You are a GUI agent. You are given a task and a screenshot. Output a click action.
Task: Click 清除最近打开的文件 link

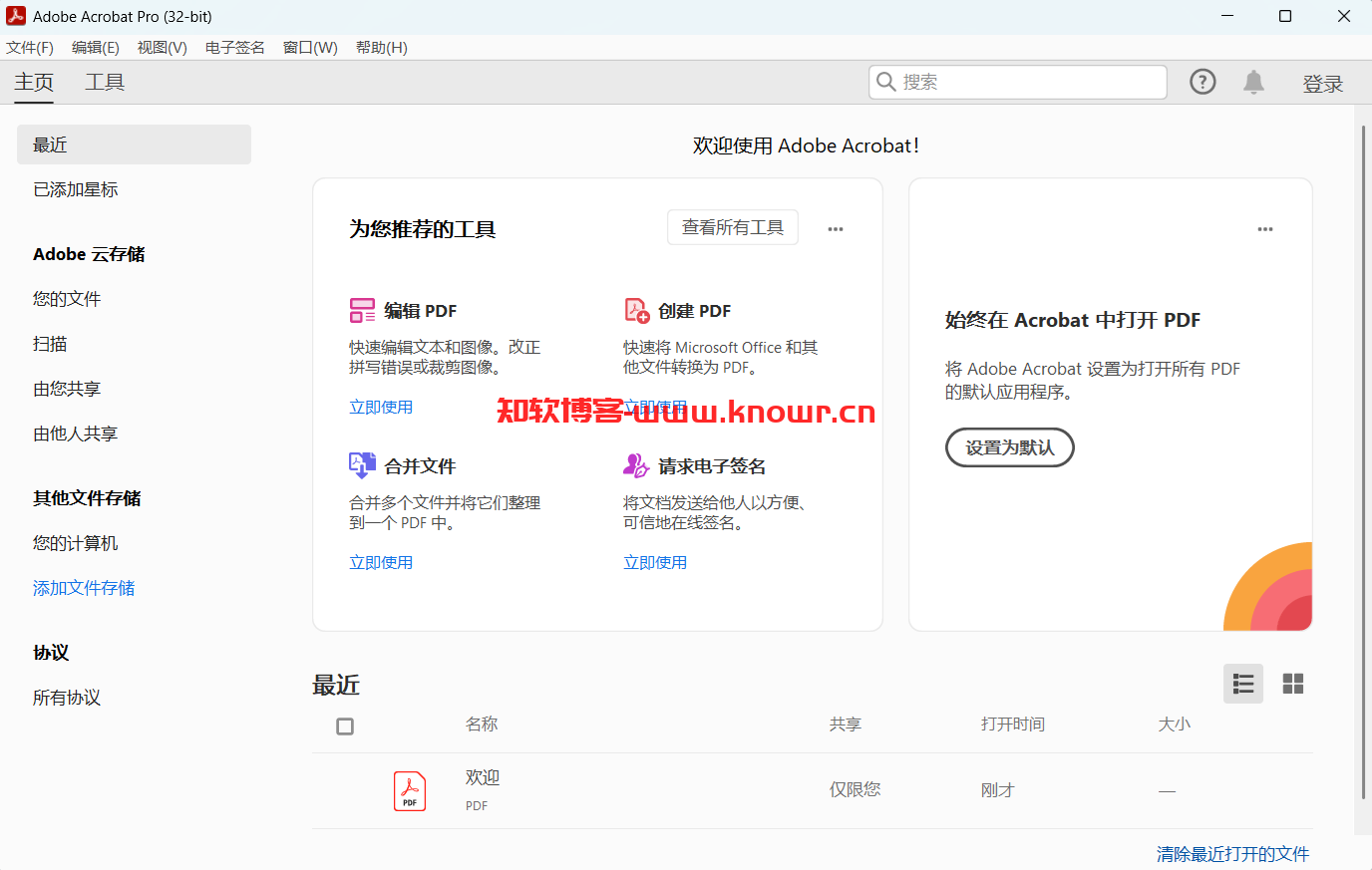pos(1233,854)
